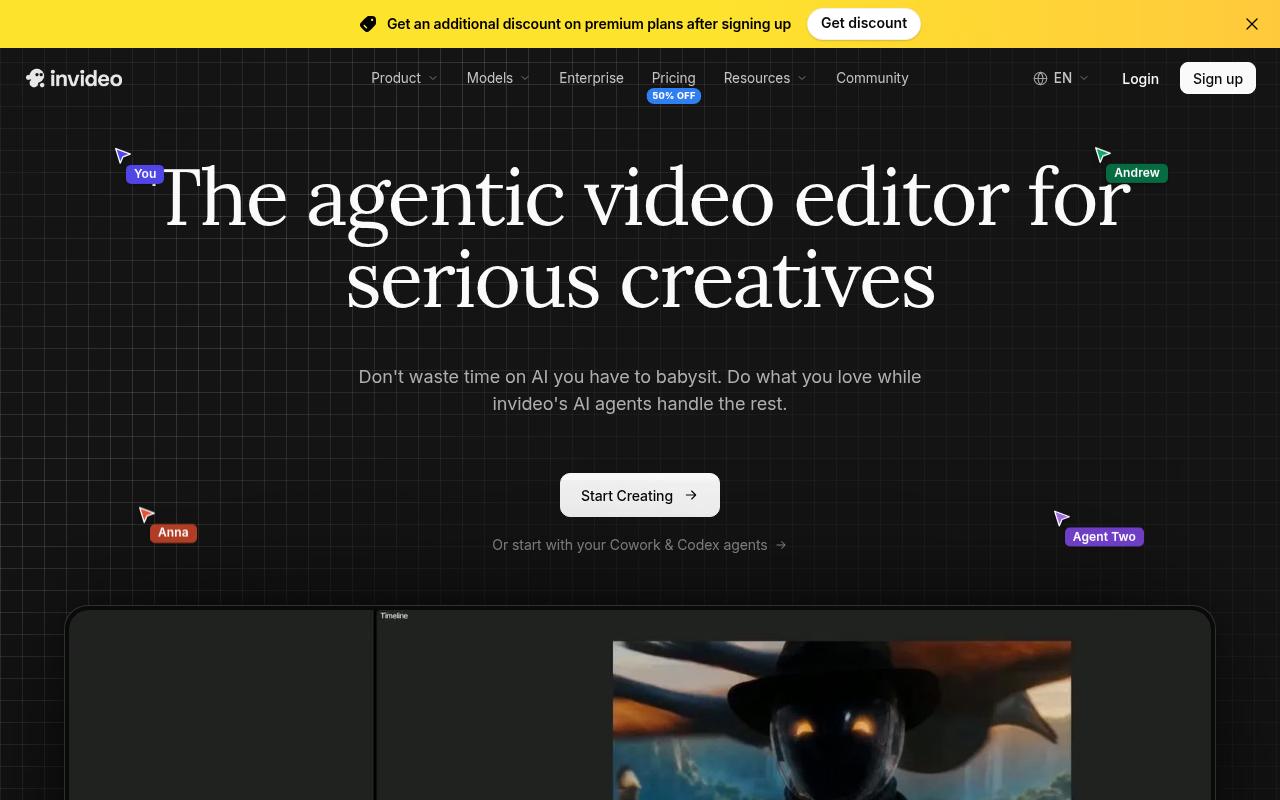Click the Product chevron arrow

[433, 78]
